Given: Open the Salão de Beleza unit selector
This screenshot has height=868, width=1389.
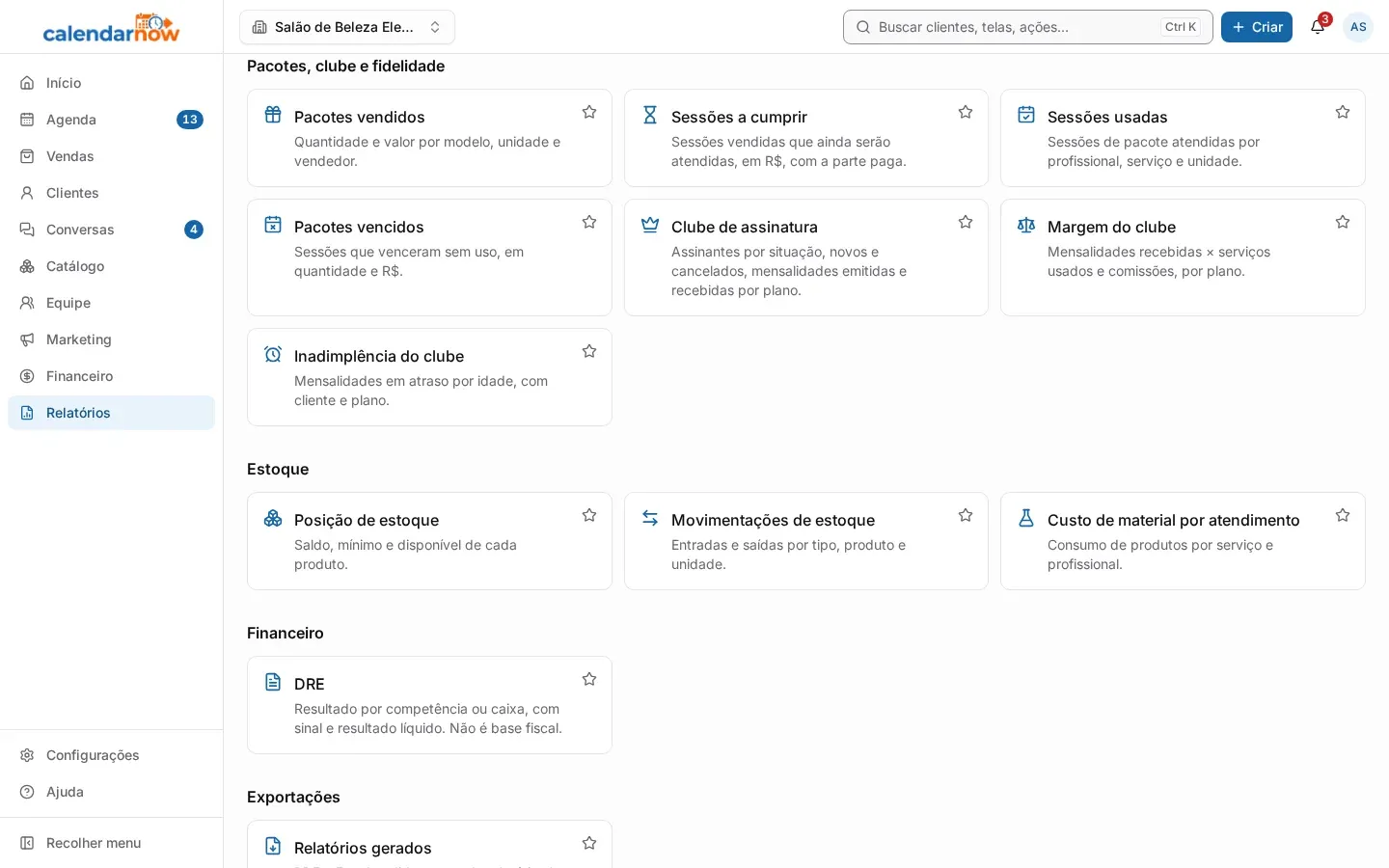Looking at the screenshot, I should 347,27.
